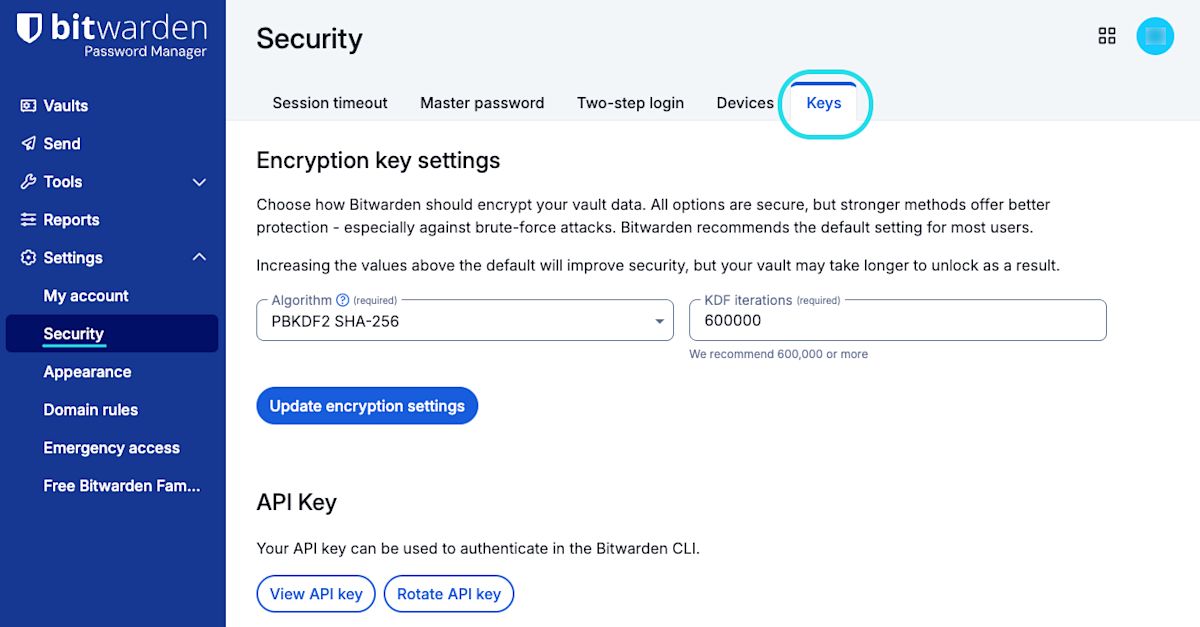
Task: Select the Master password tab
Action: 482,102
